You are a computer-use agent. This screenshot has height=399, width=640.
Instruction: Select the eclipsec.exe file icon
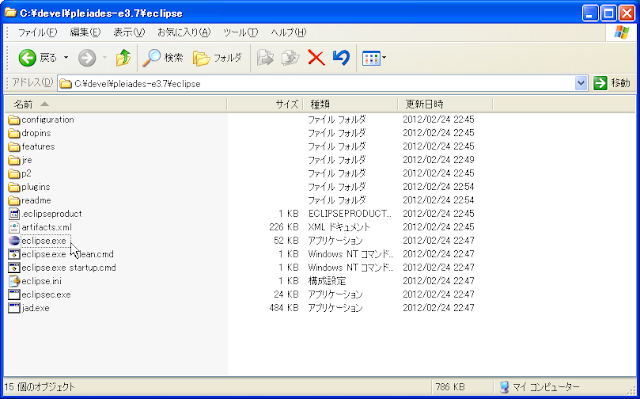coord(14,295)
